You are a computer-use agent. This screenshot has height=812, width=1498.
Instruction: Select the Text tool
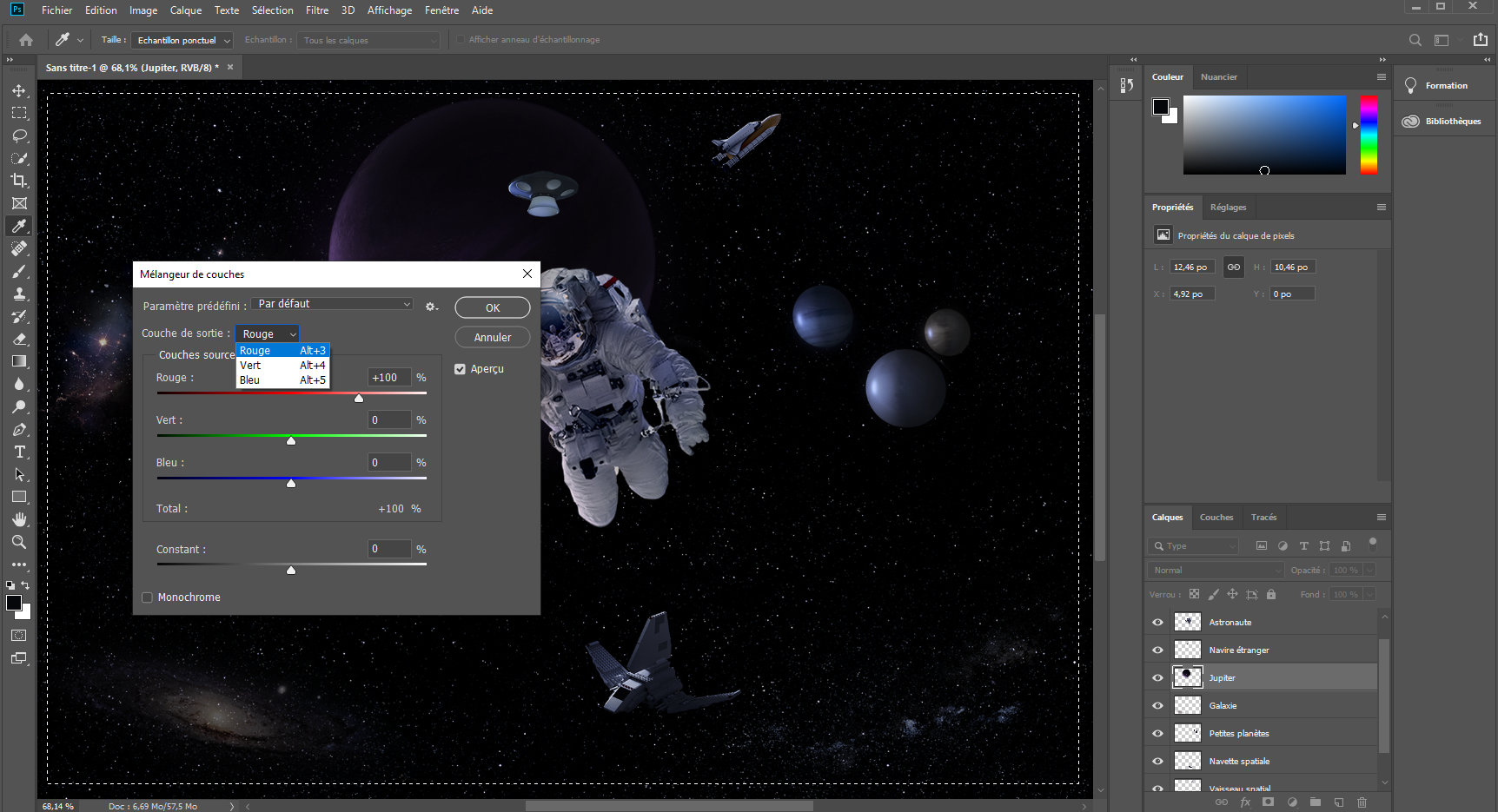tap(18, 452)
